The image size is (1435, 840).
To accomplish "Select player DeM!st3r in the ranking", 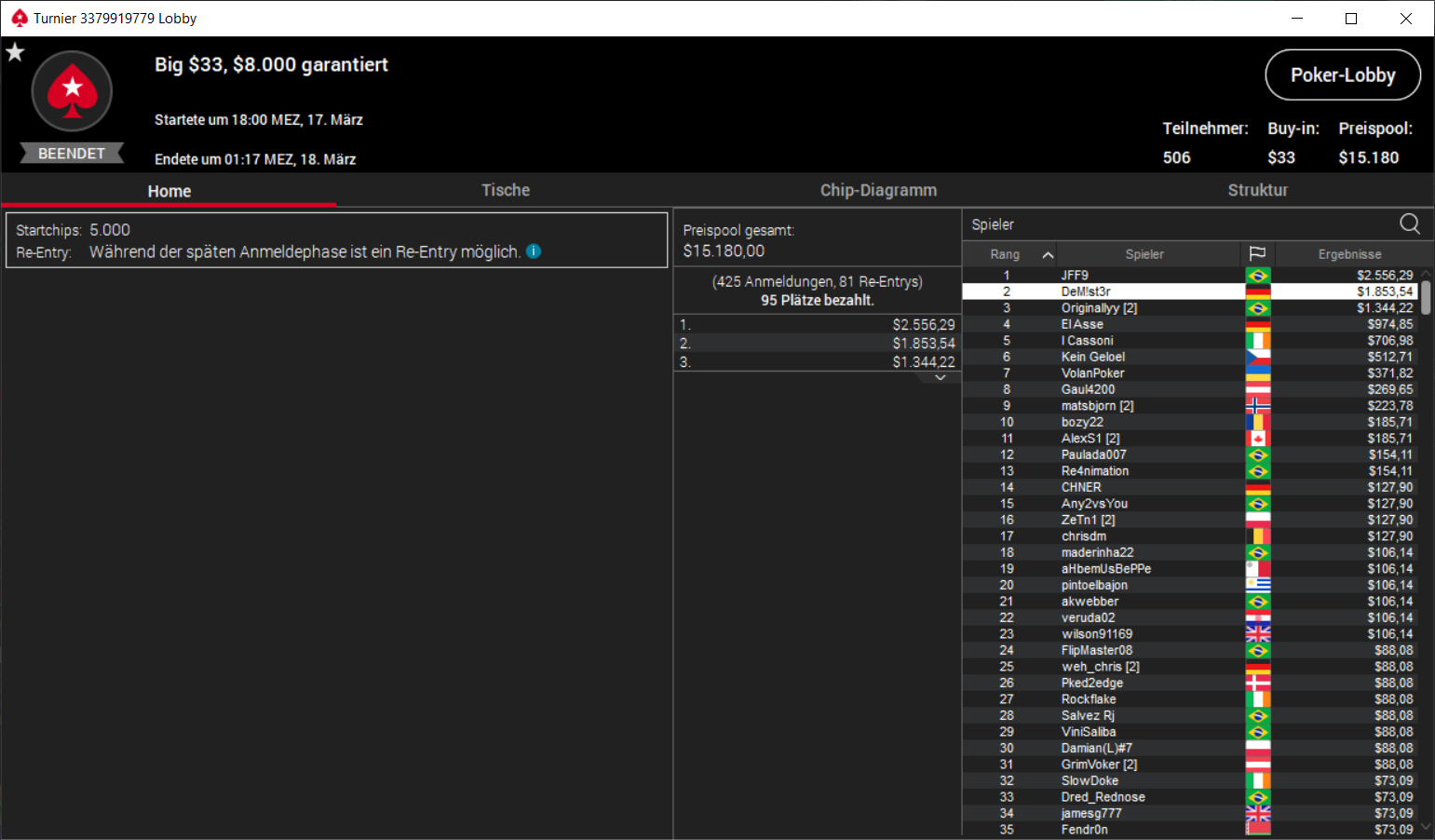I will (x=1086, y=291).
